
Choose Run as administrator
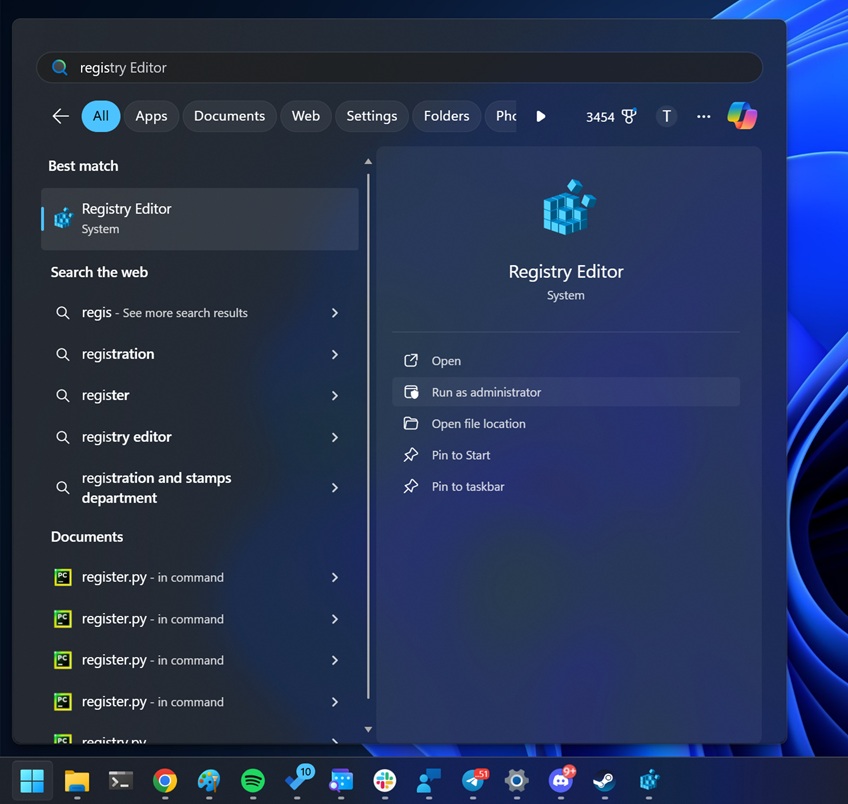pos(486,393)
